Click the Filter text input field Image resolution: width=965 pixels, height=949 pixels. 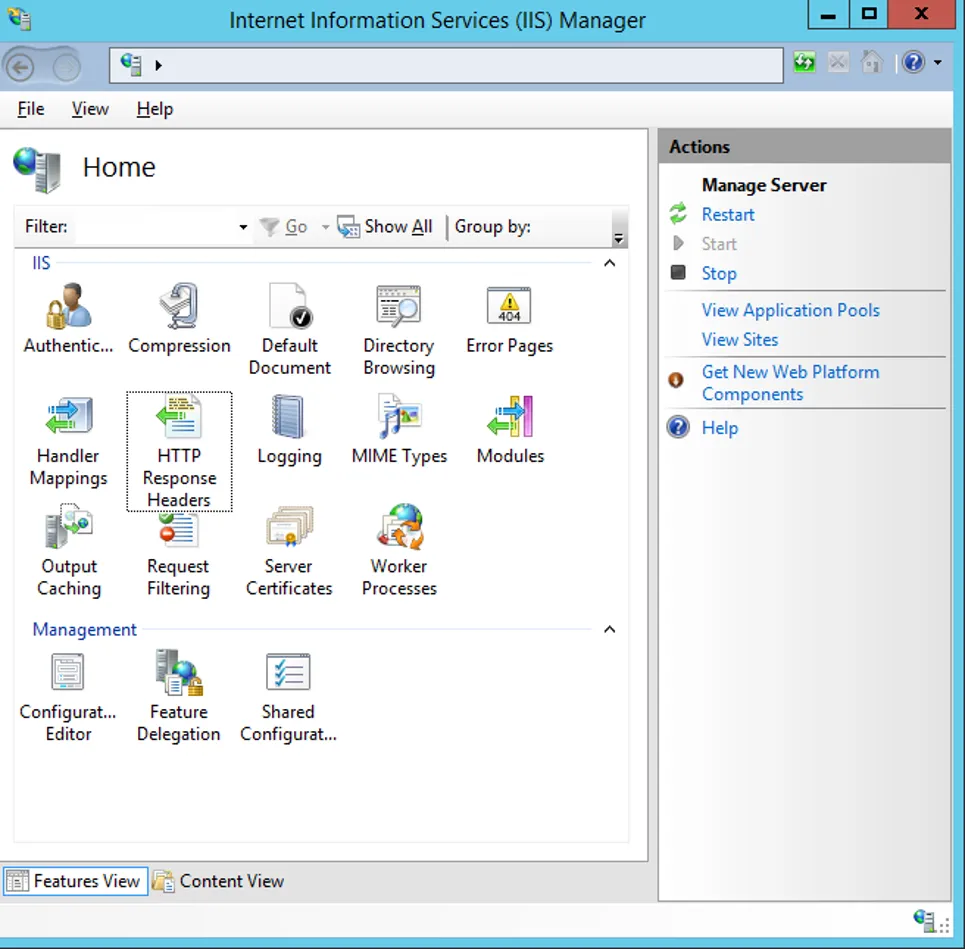155,227
